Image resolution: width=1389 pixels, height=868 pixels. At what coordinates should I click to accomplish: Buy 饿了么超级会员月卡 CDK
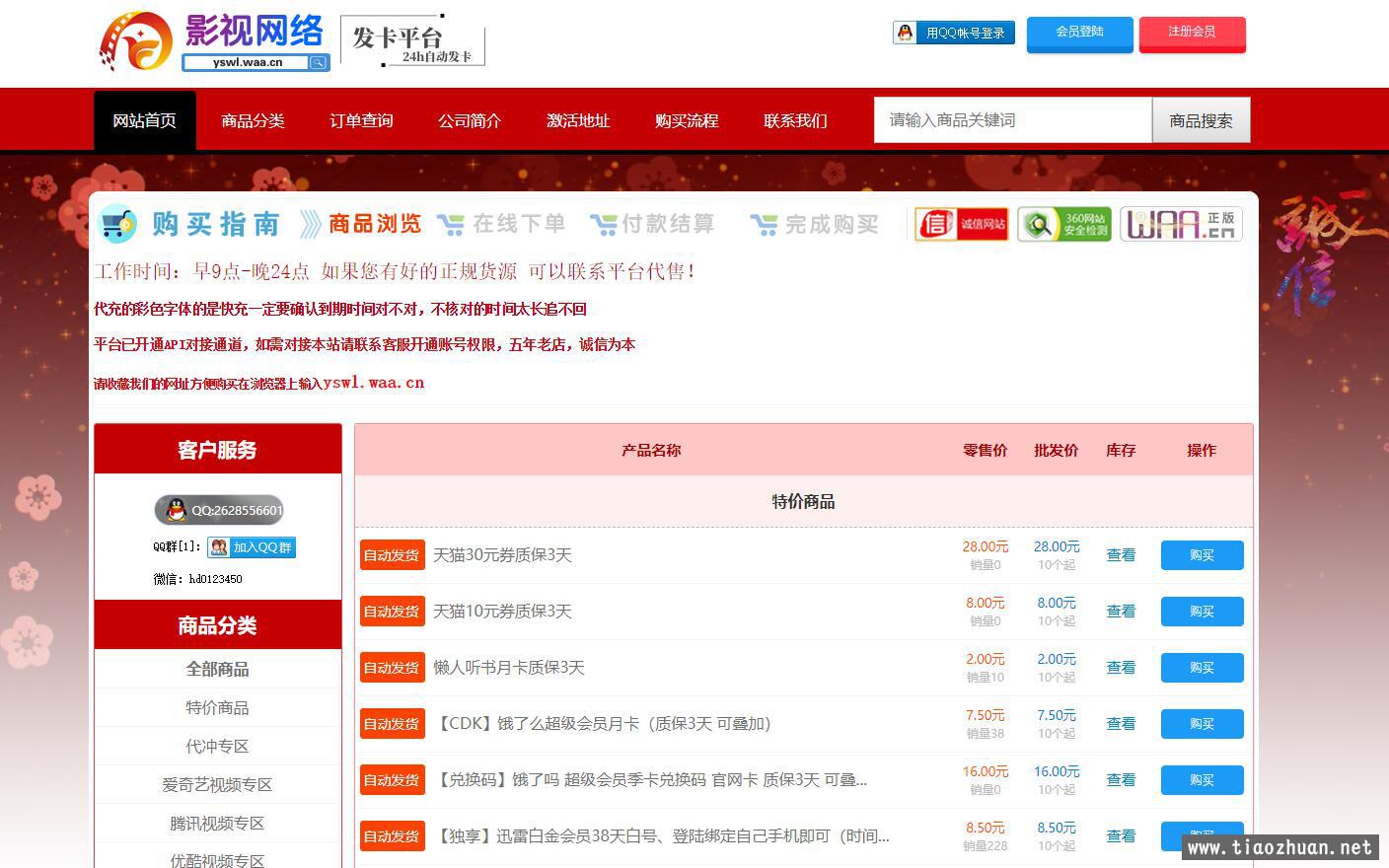pos(1202,724)
